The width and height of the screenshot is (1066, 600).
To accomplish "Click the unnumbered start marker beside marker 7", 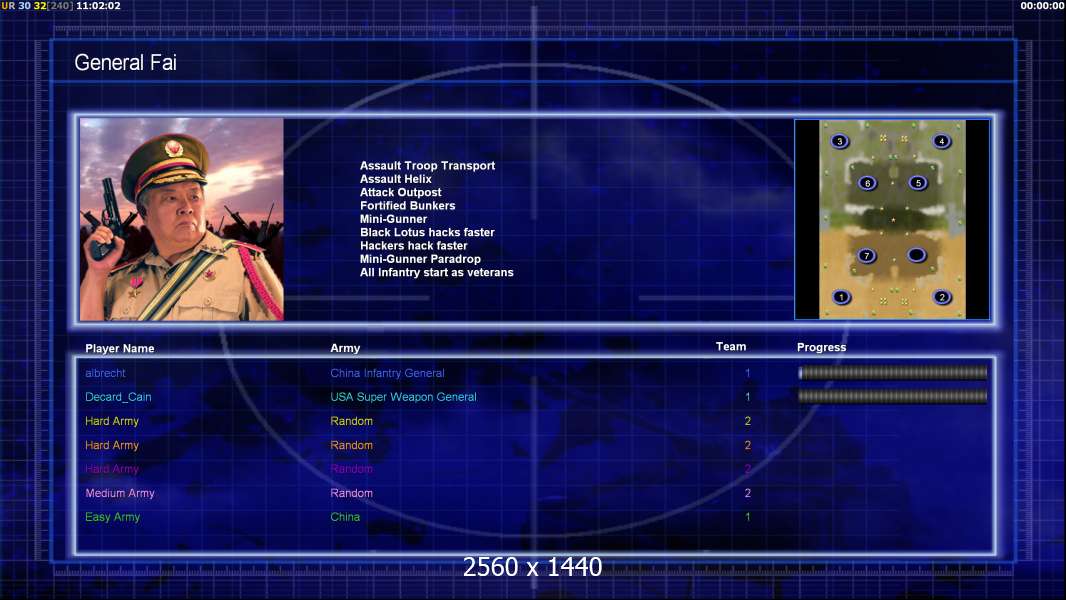I will point(916,255).
